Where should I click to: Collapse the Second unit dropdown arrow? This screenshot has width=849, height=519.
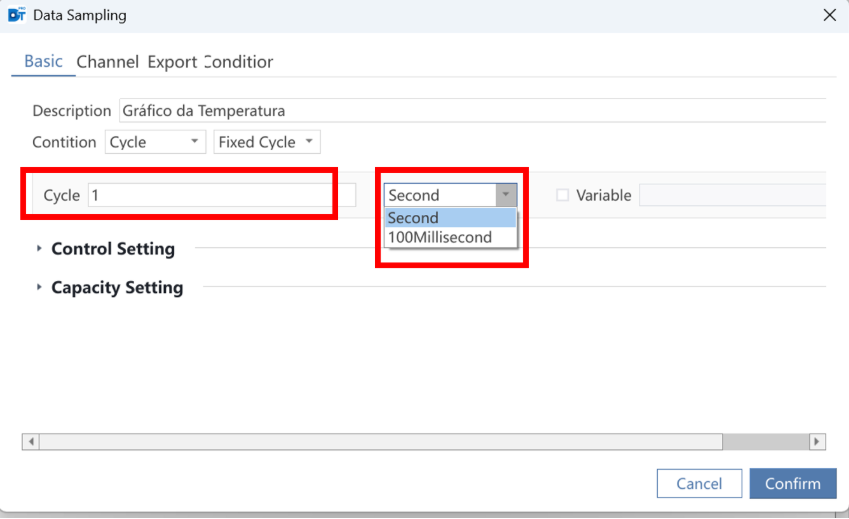tap(506, 195)
